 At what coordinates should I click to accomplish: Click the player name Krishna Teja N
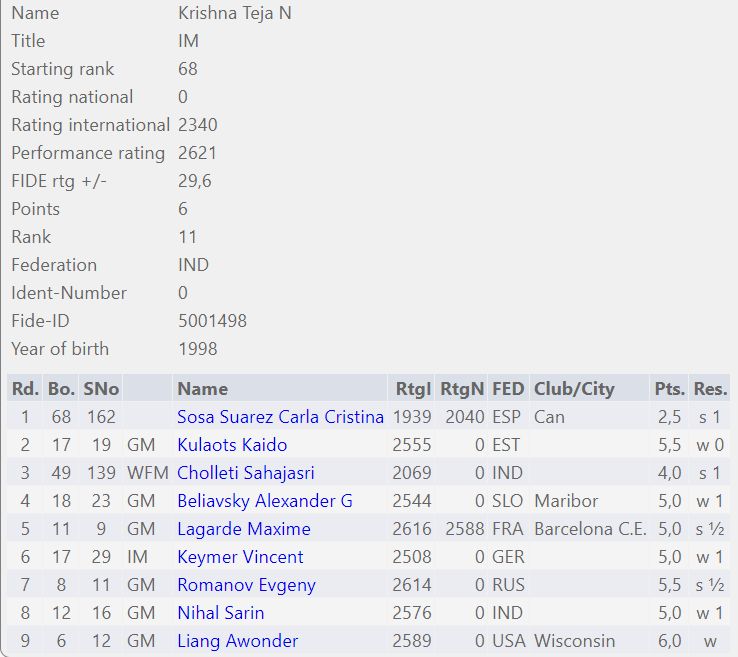(x=234, y=13)
